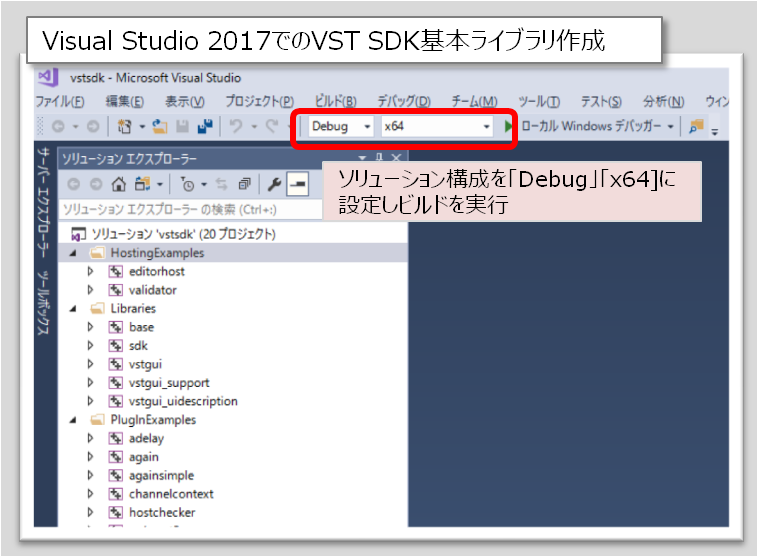This screenshot has width=758, height=557.
Task: Open Properties wrench icon
Action: (x=274, y=184)
